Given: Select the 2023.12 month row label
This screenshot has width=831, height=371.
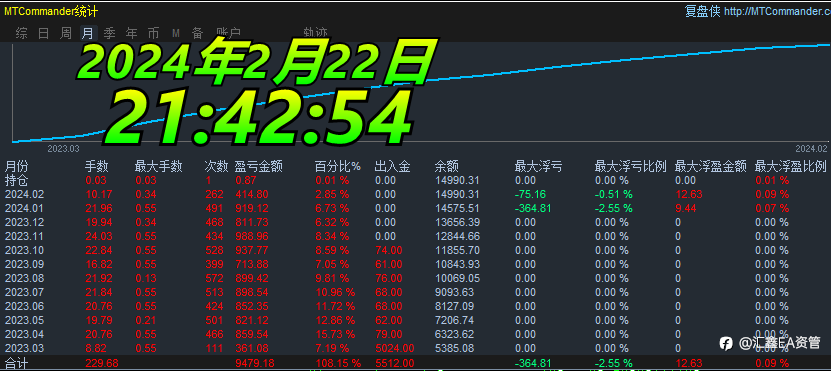Looking at the screenshot, I should (x=23, y=222).
